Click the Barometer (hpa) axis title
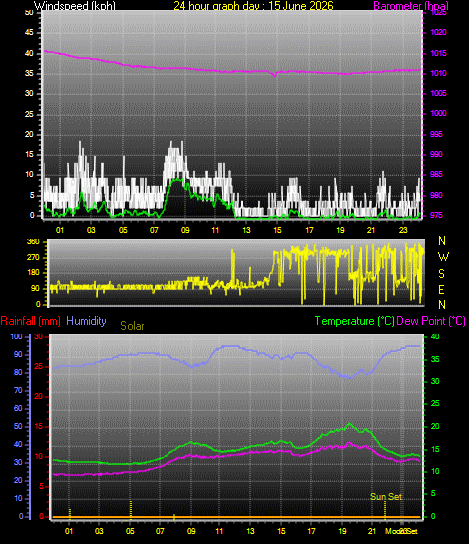The image size is (469, 544). coord(411,6)
